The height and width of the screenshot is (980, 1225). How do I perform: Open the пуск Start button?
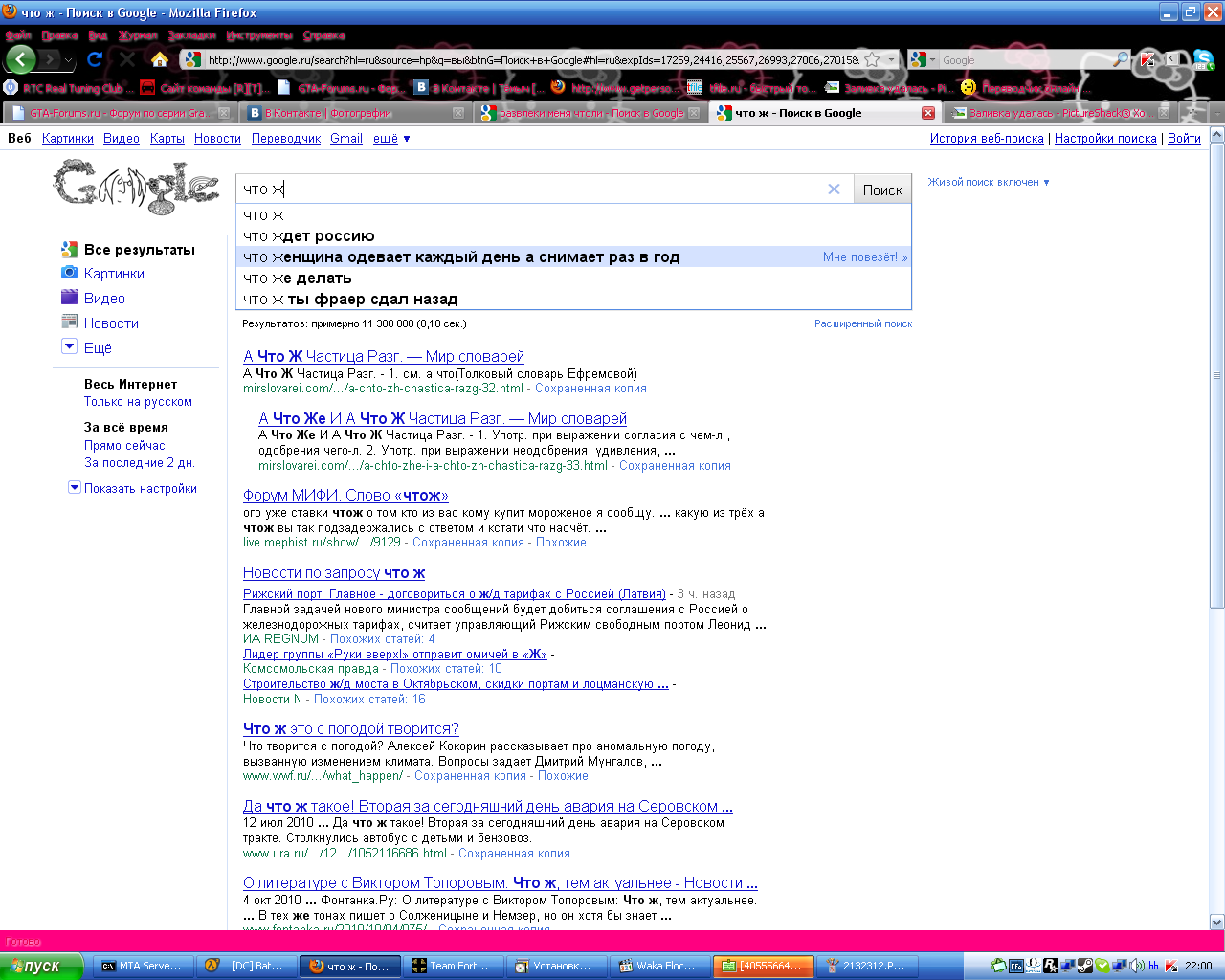(x=42, y=966)
